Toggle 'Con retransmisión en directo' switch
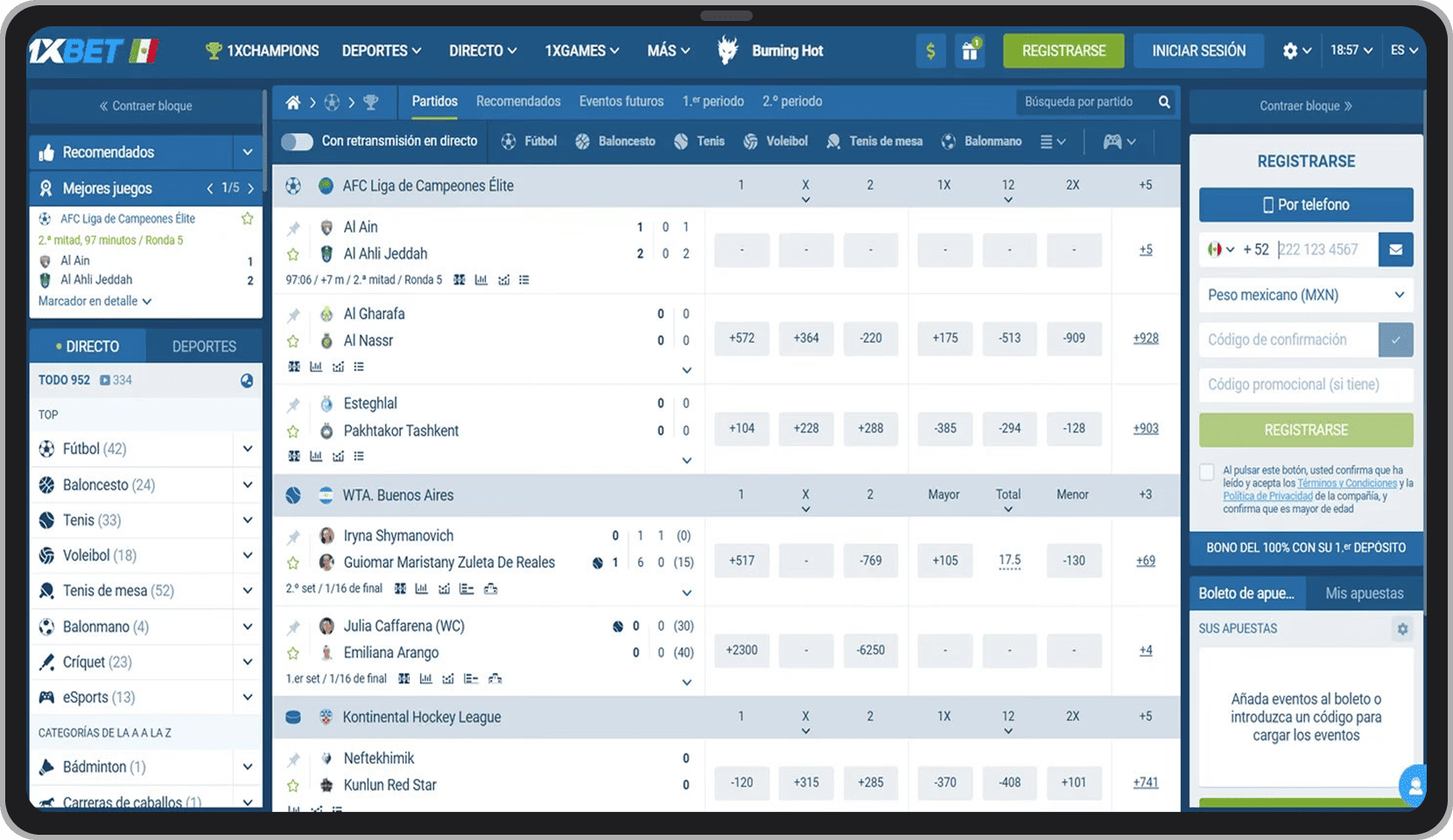The image size is (1453, 840). pyautogui.click(x=297, y=142)
